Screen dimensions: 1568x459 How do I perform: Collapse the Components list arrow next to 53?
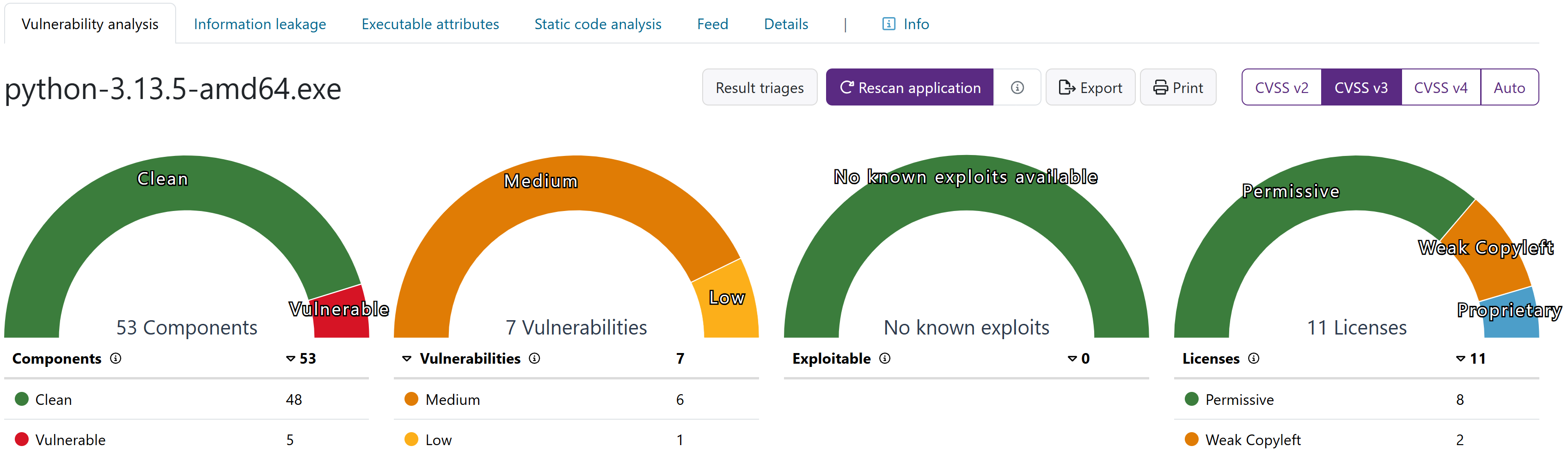tap(291, 359)
